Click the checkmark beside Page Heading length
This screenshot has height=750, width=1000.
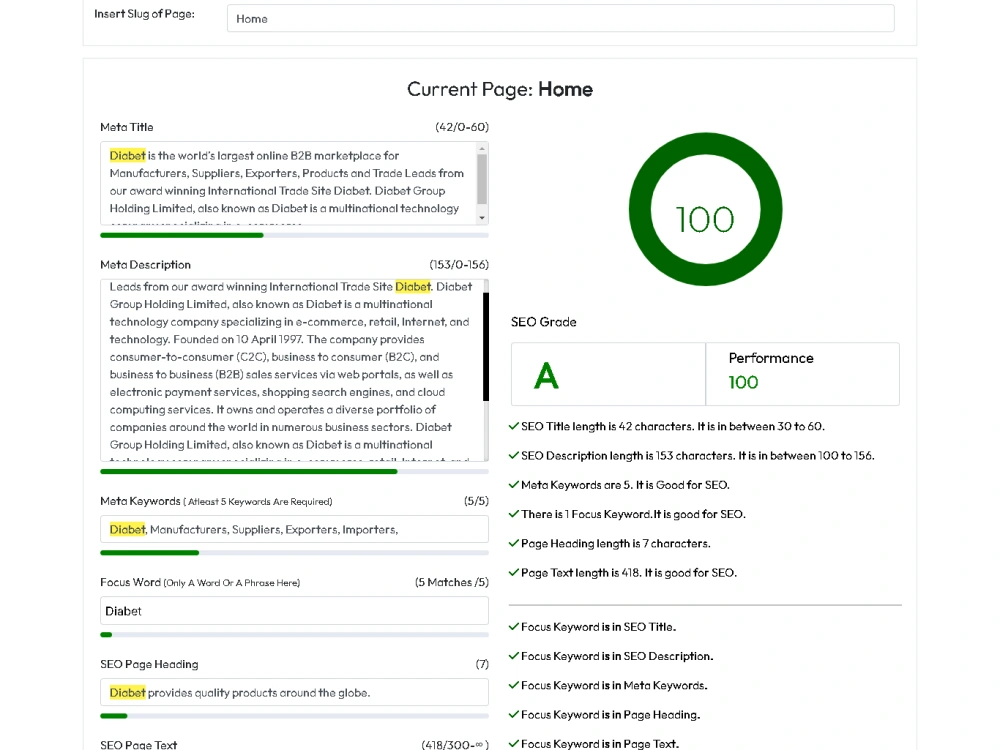pos(513,543)
